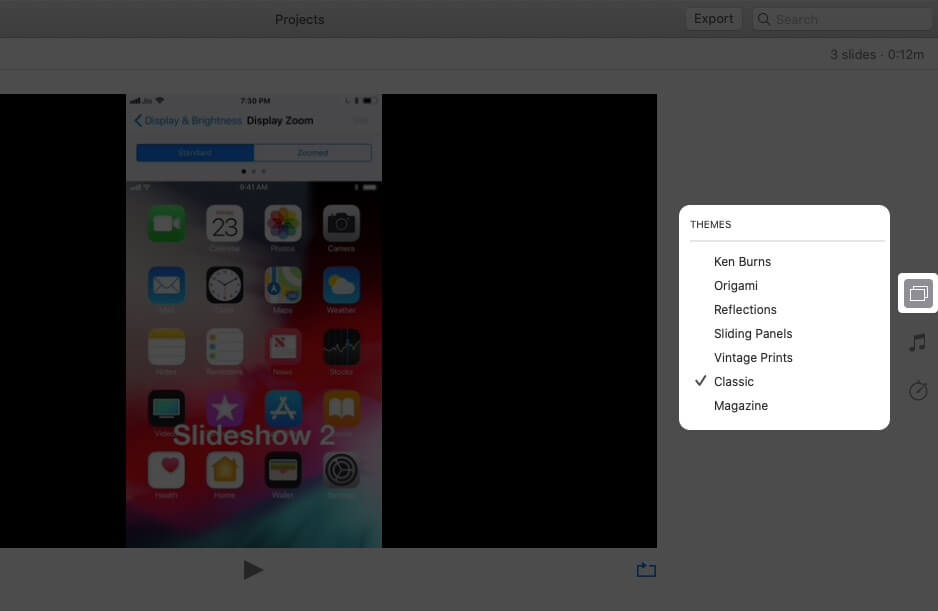
Task: Open the Themes panel icon
Action: (x=918, y=293)
